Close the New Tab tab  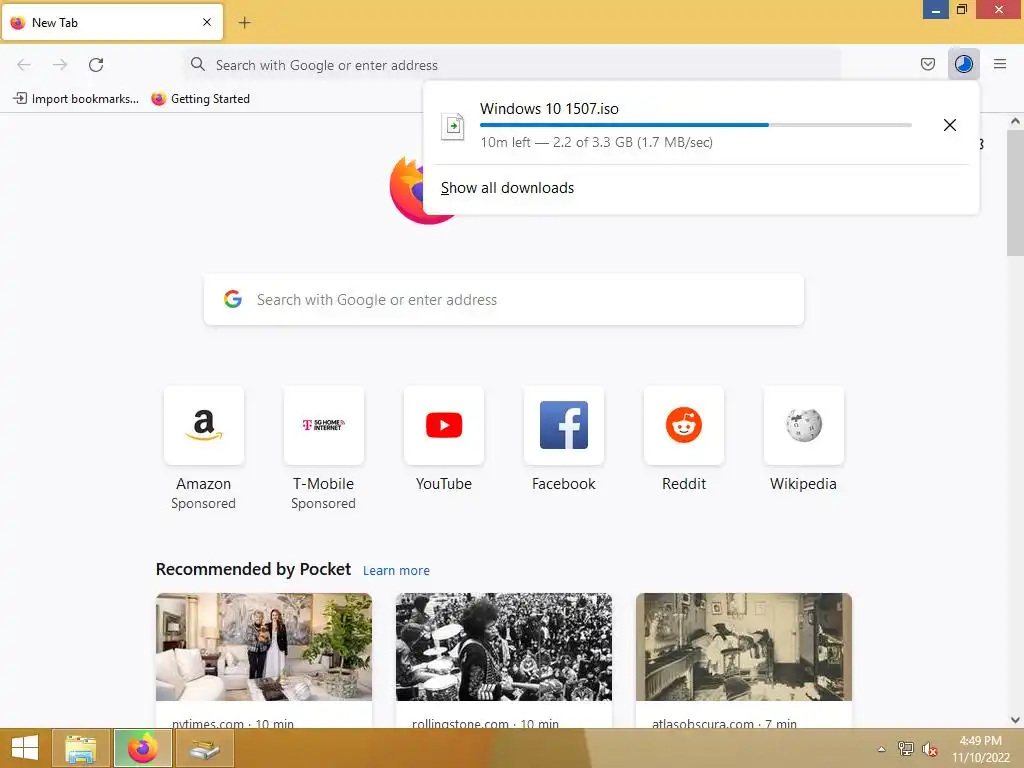[207, 22]
